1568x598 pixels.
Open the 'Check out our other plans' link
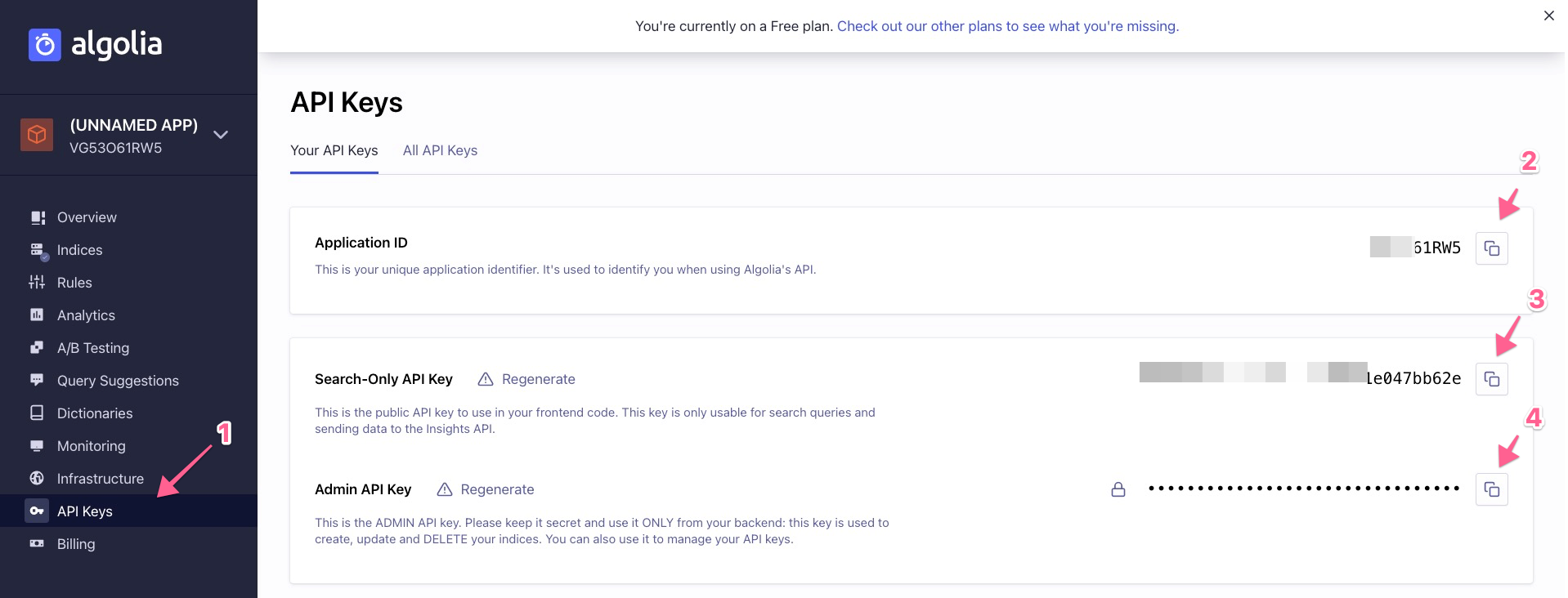(1008, 26)
